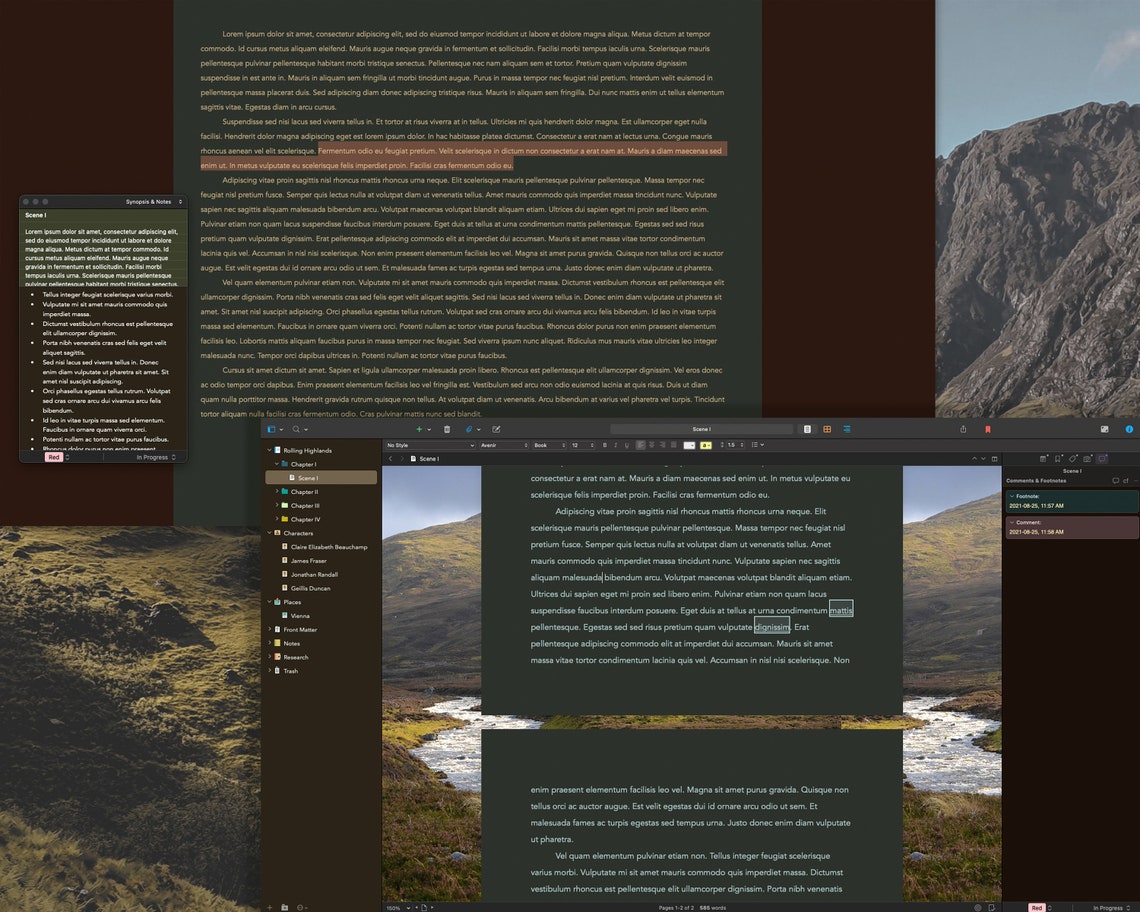
Task: Open the Snapshots camera tab in the Inspector
Action: [x=1087, y=460]
